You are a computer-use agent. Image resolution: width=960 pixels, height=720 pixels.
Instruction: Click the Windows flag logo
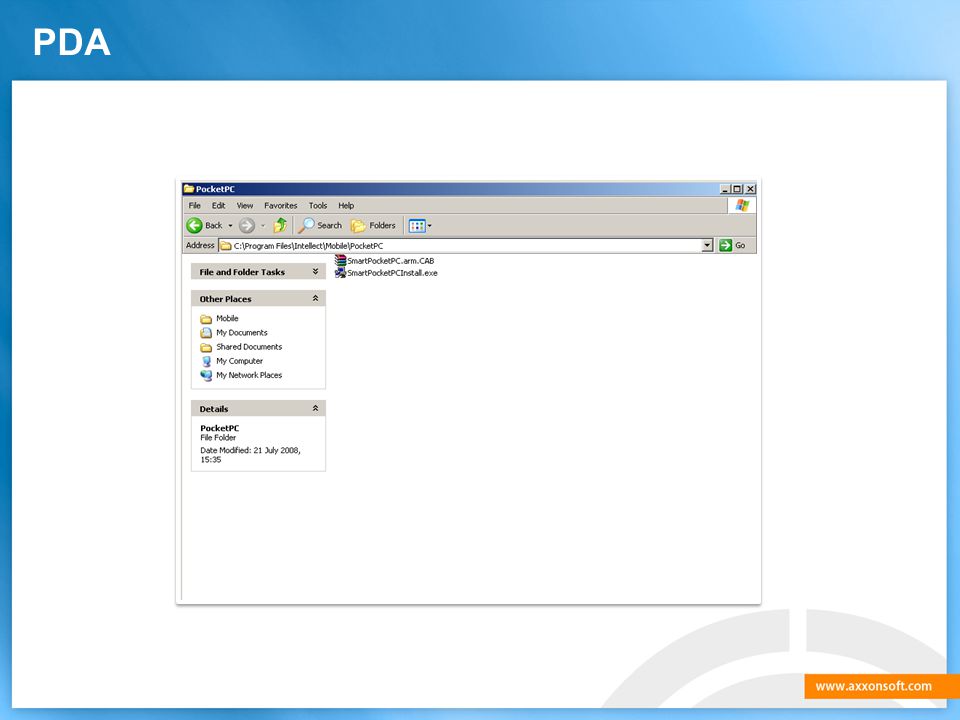coord(743,205)
